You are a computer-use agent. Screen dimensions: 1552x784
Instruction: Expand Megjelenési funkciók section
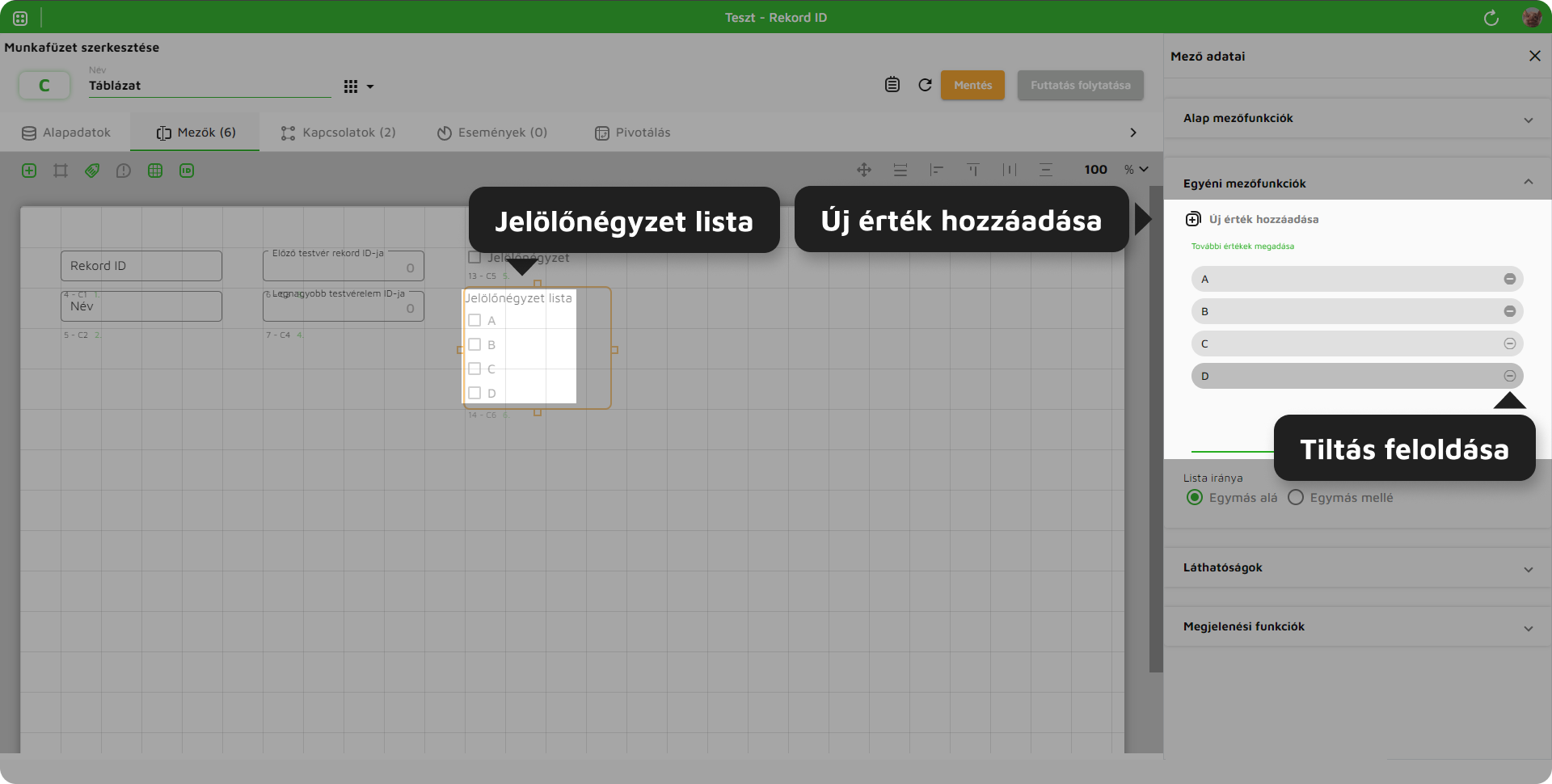1357,627
